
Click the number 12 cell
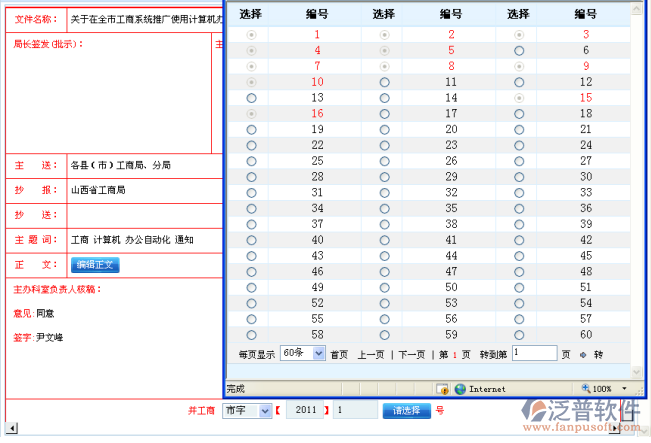[585, 82]
